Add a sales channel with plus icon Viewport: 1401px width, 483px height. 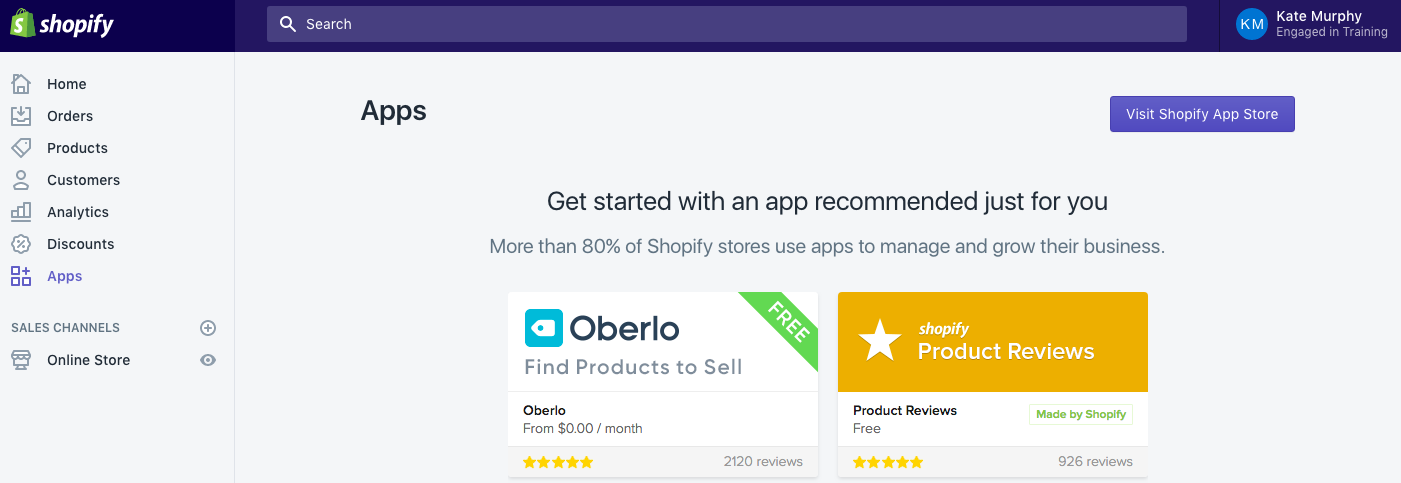(x=208, y=328)
